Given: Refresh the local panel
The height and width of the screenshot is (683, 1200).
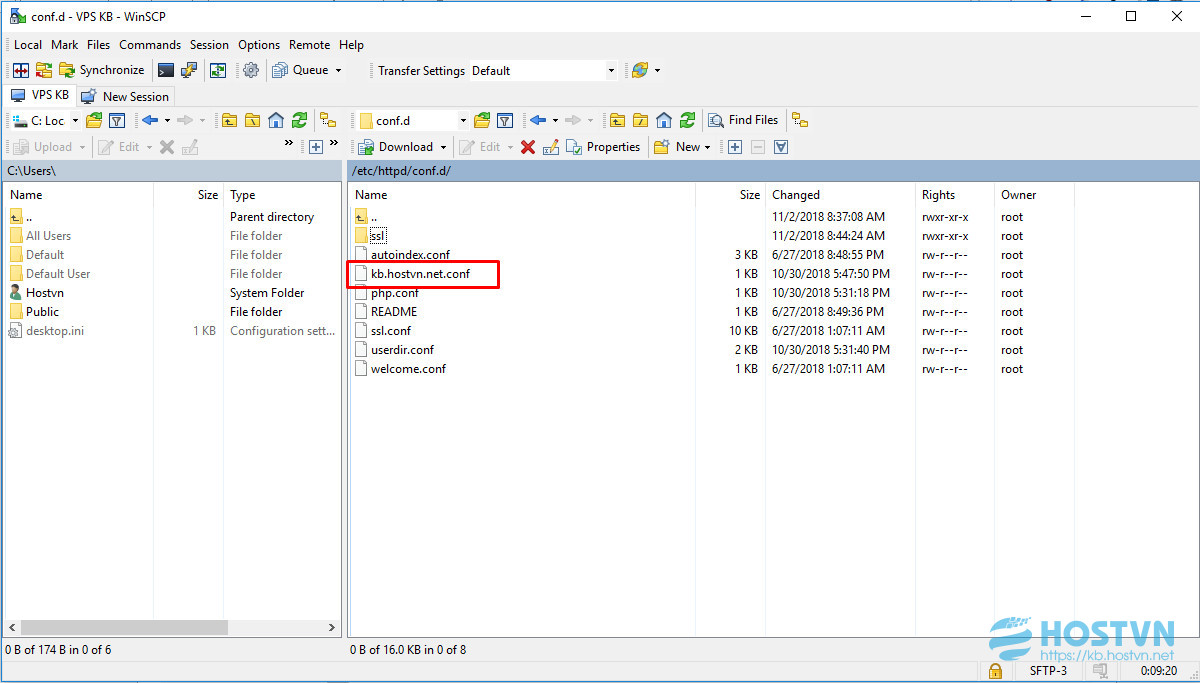Looking at the screenshot, I should 299,120.
